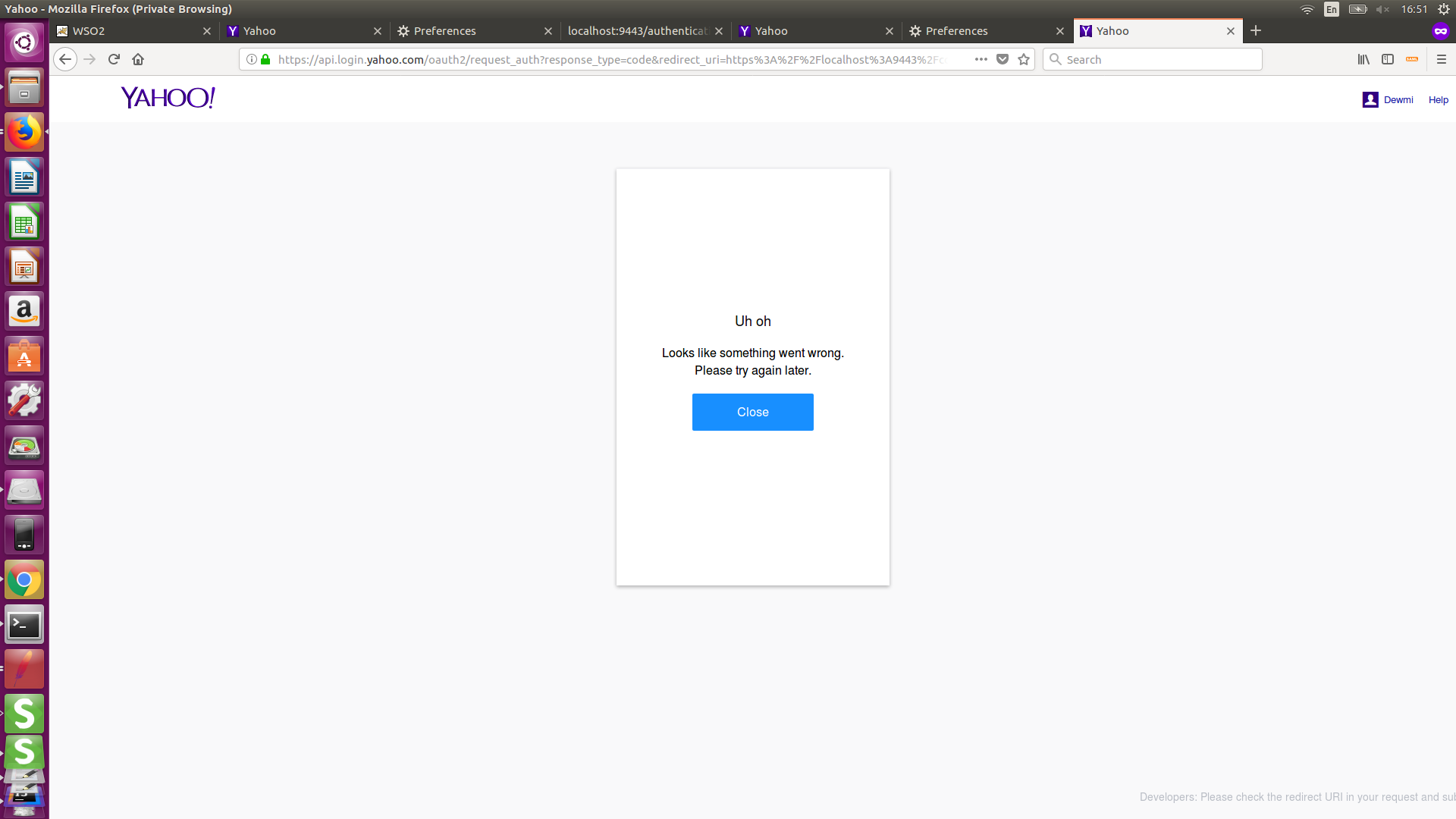This screenshot has width=1456, height=819.
Task: Open the Help link
Action: [1438, 100]
